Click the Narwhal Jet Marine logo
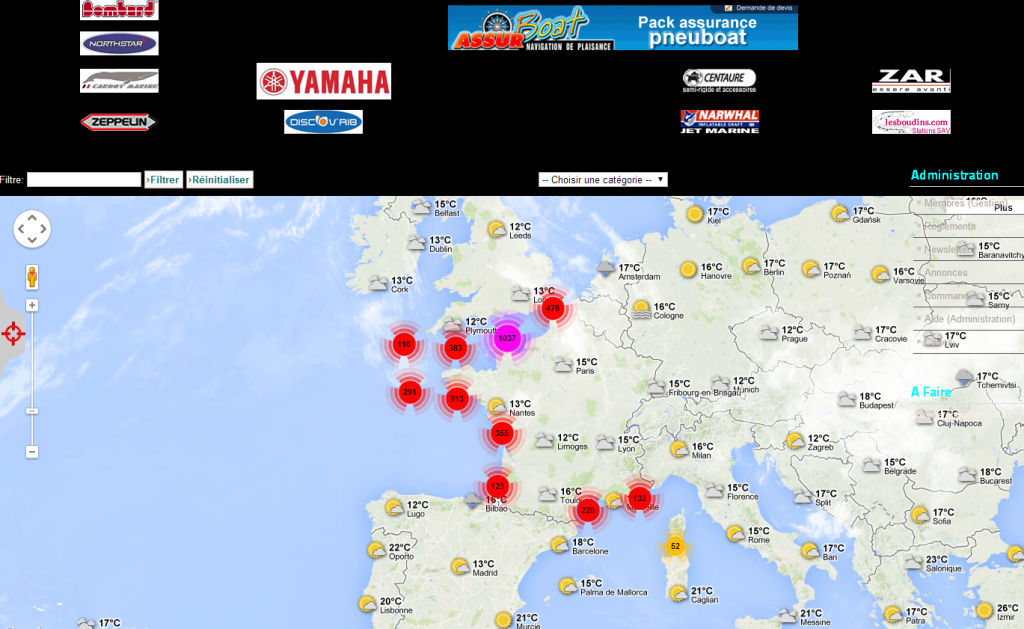The width and height of the screenshot is (1024, 629). [719, 121]
